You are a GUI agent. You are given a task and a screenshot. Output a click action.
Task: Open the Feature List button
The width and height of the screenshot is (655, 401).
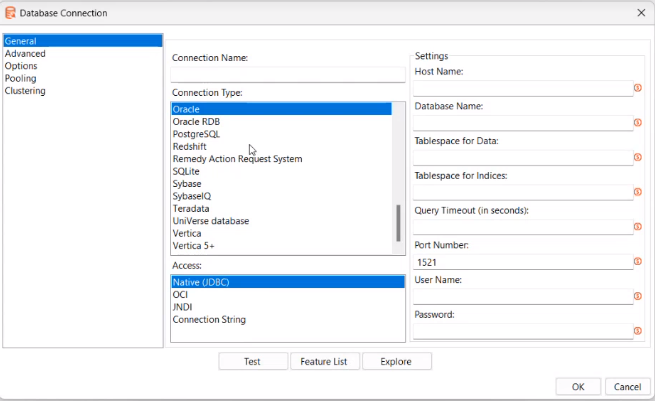pyautogui.click(x=324, y=361)
